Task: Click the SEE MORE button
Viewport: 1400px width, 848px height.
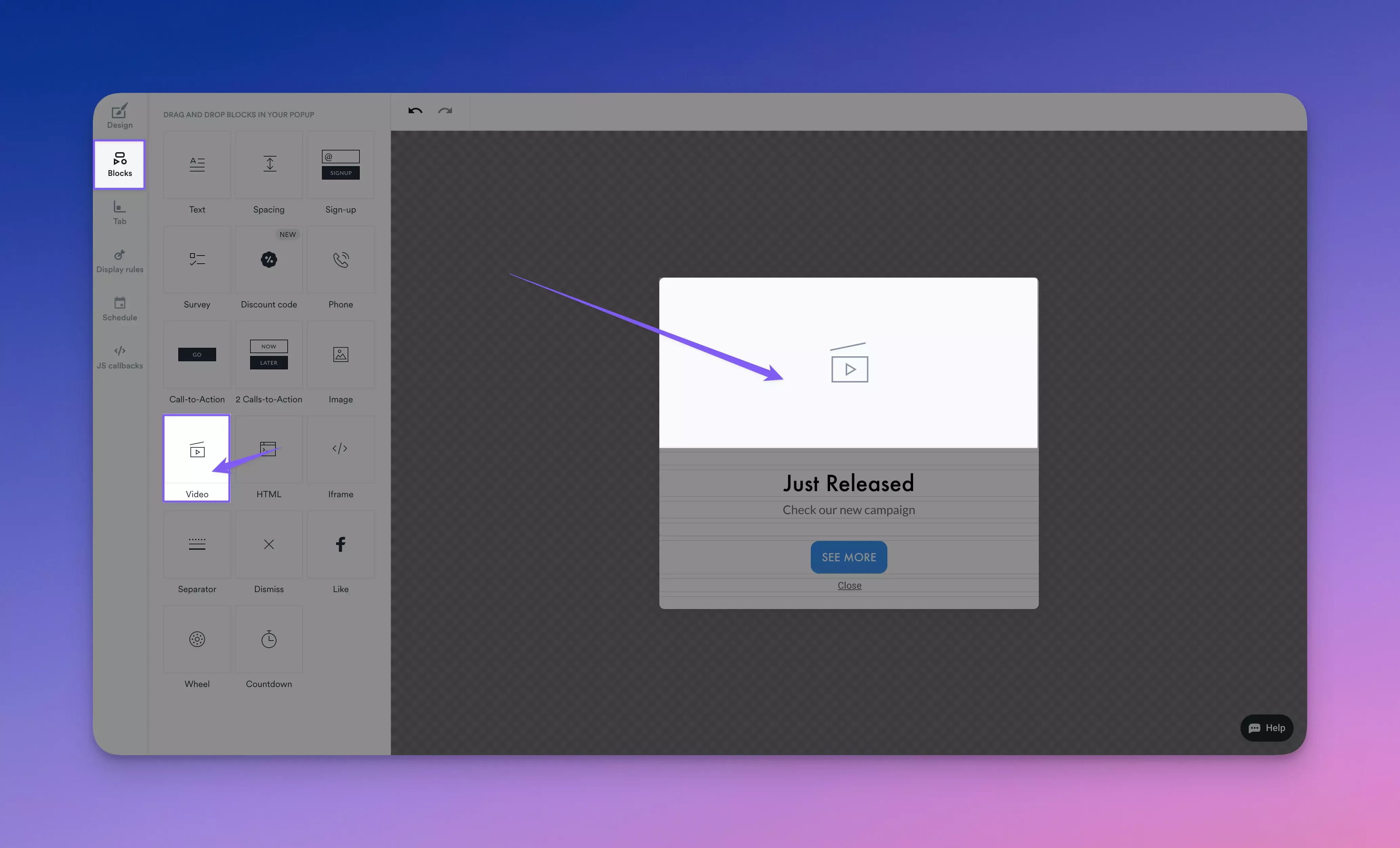Action: (x=848, y=557)
